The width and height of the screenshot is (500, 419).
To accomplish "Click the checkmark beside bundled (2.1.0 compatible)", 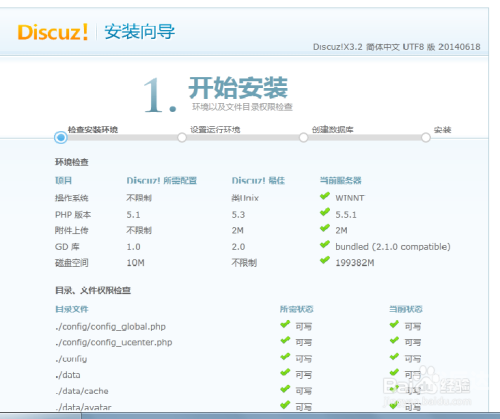I will (325, 245).
